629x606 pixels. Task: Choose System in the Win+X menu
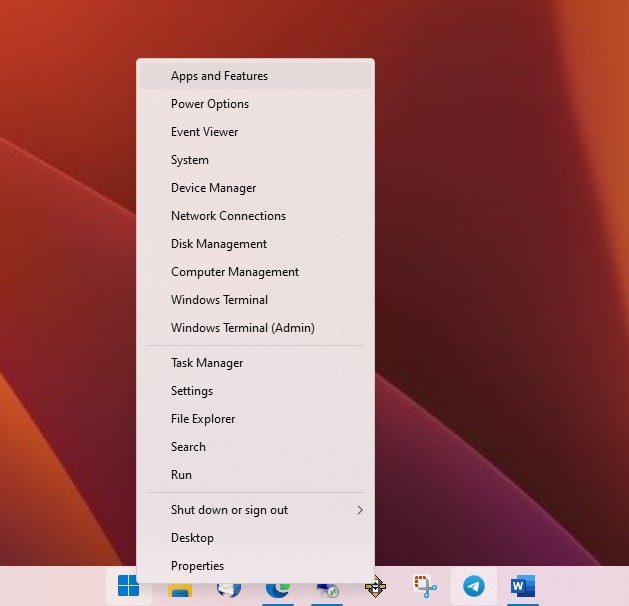pos(190,160)
